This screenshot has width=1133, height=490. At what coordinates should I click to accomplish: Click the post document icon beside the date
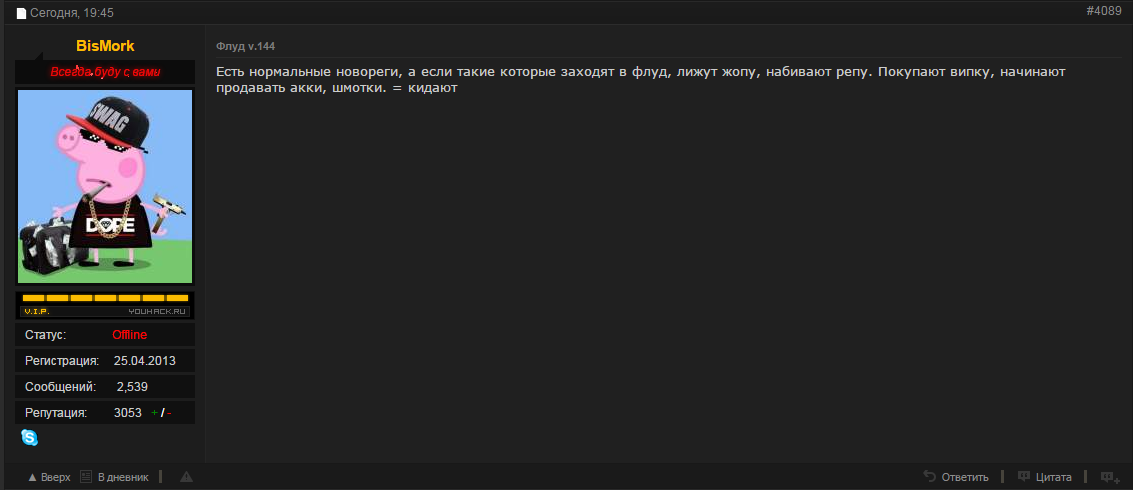pos(21,13)
